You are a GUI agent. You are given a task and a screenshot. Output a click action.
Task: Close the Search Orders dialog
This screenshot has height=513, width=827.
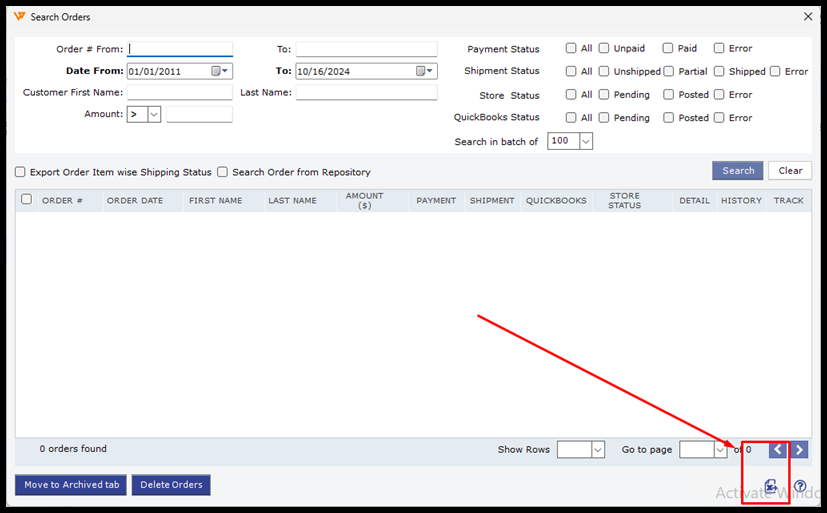pos(808,16)
